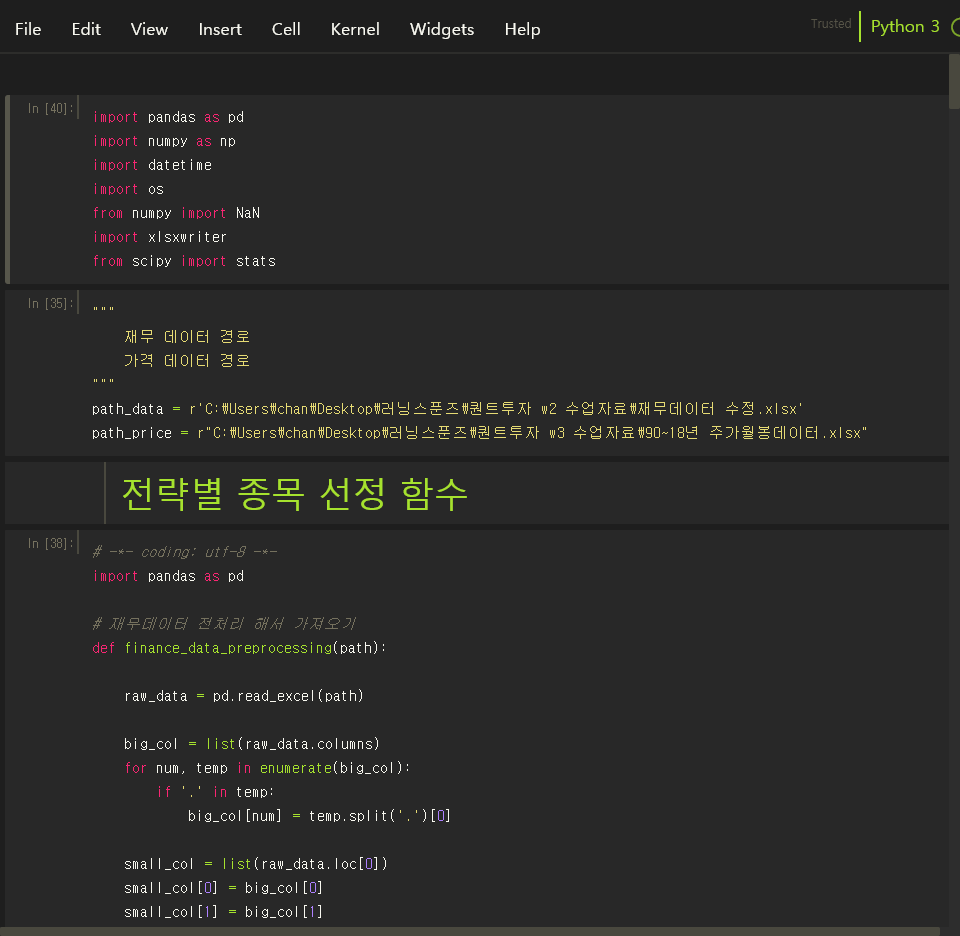Image resolution: width=960 pixels, height=936 pixels.
Task: Click 'small_col = list(raw_data.loc[0])' line
Action: pos(256,864)
